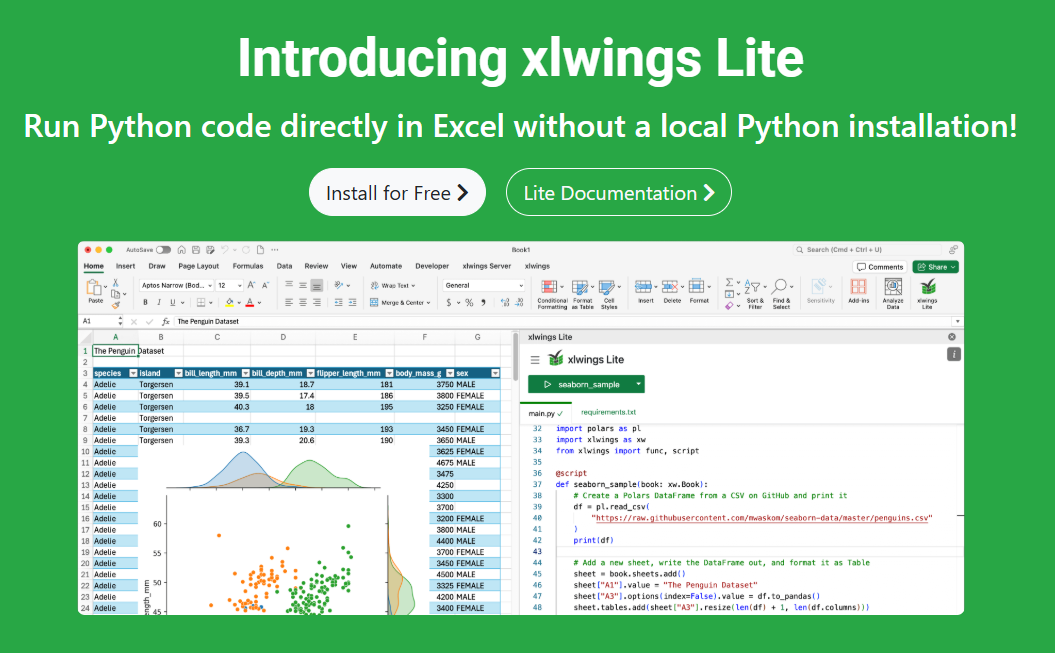This screenshot has width=1055, height=653.
Task: Click the Format Painter brush icon
Action: pyautogui.click(x=116, y=305)
